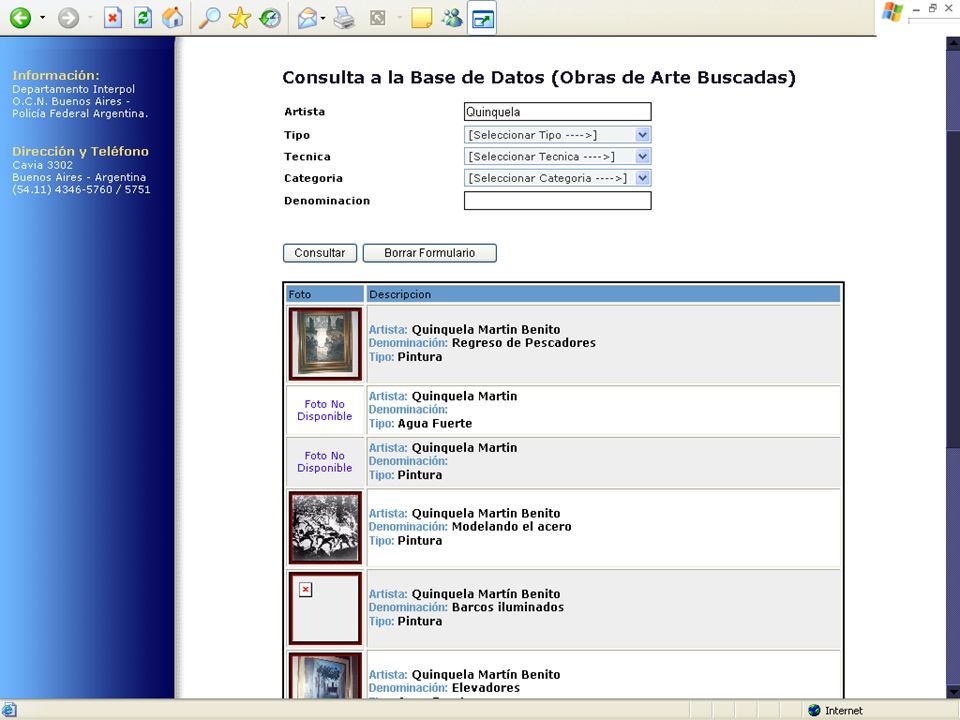Click the Tecnica form label
The width and height of the screenshot is (960, 720).
click(x=307, y=157)
